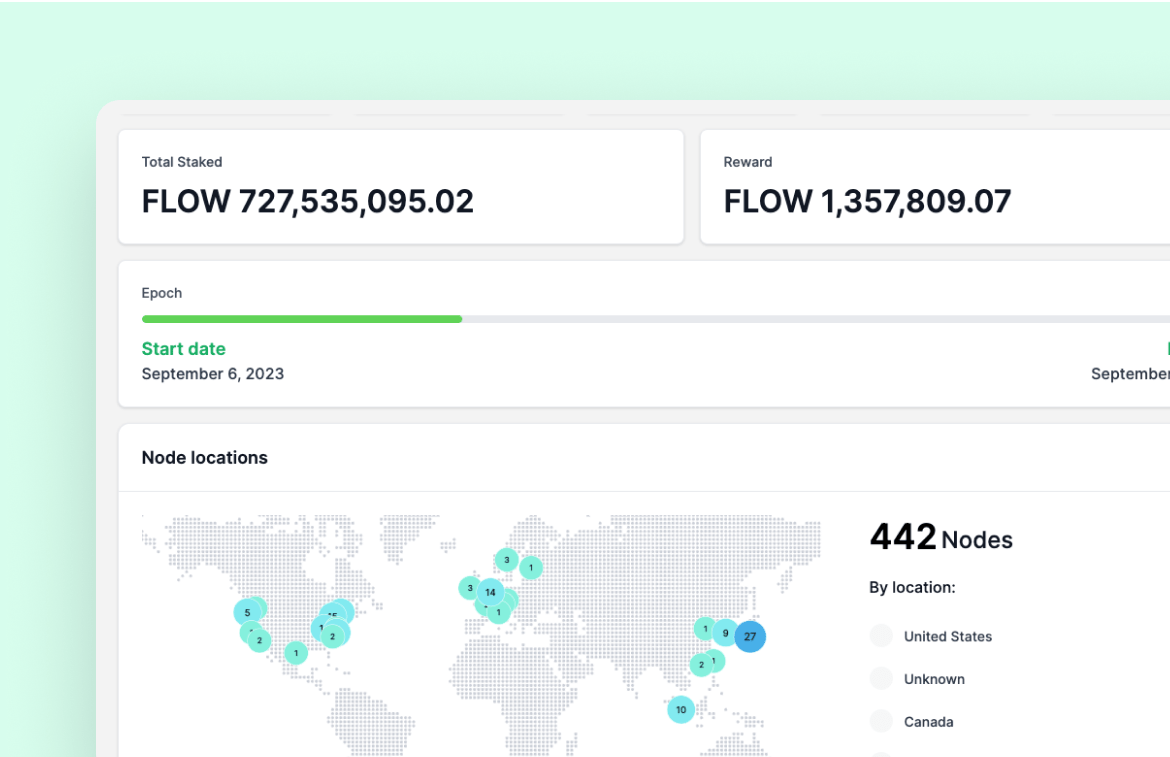Click the 3 node cluster over Scandinavia
This screenshot has height=757, width=1170.
tap(507, 561)
